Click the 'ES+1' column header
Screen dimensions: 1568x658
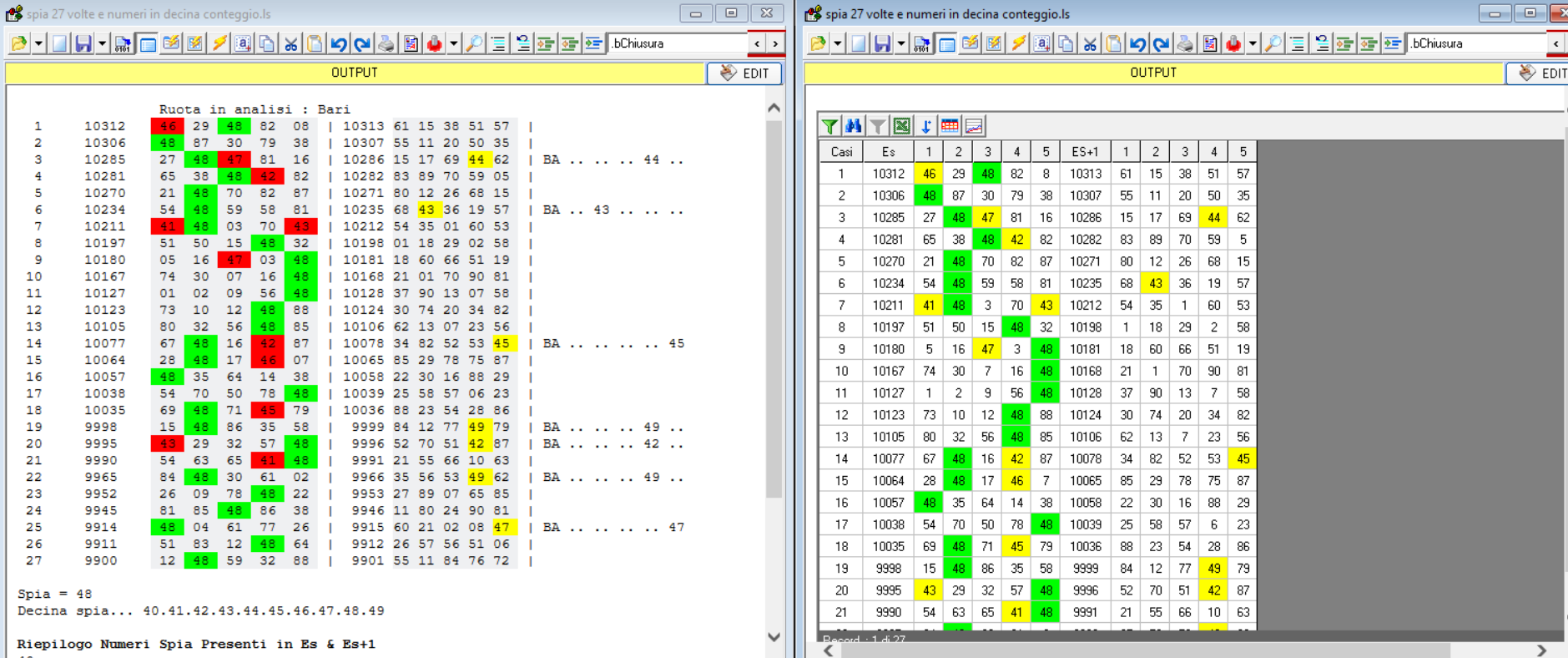tap(1085, 151)
